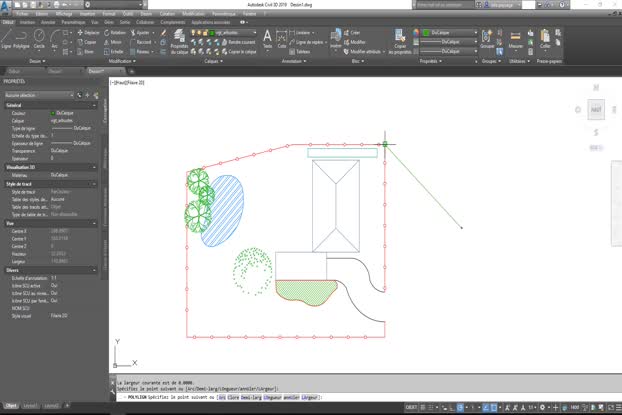The width and height of the screenshot is (622, 415).
Task: Choose the Miroir tool
Action: click(113, 42)
